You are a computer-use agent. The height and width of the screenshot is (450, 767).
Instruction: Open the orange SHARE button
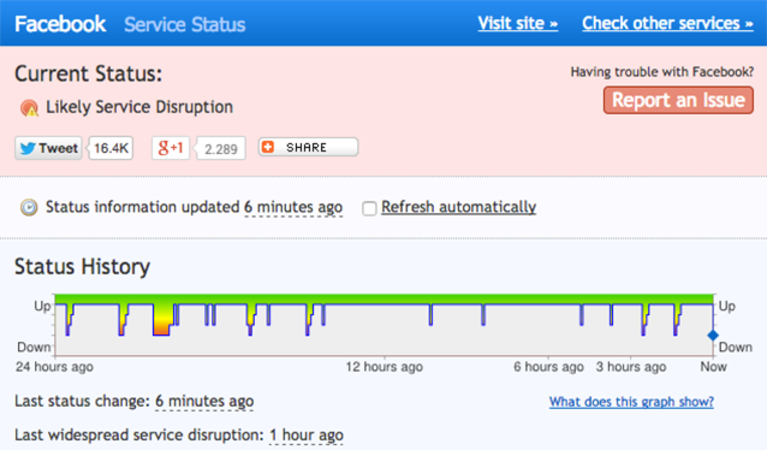click(x=308, y=147)
